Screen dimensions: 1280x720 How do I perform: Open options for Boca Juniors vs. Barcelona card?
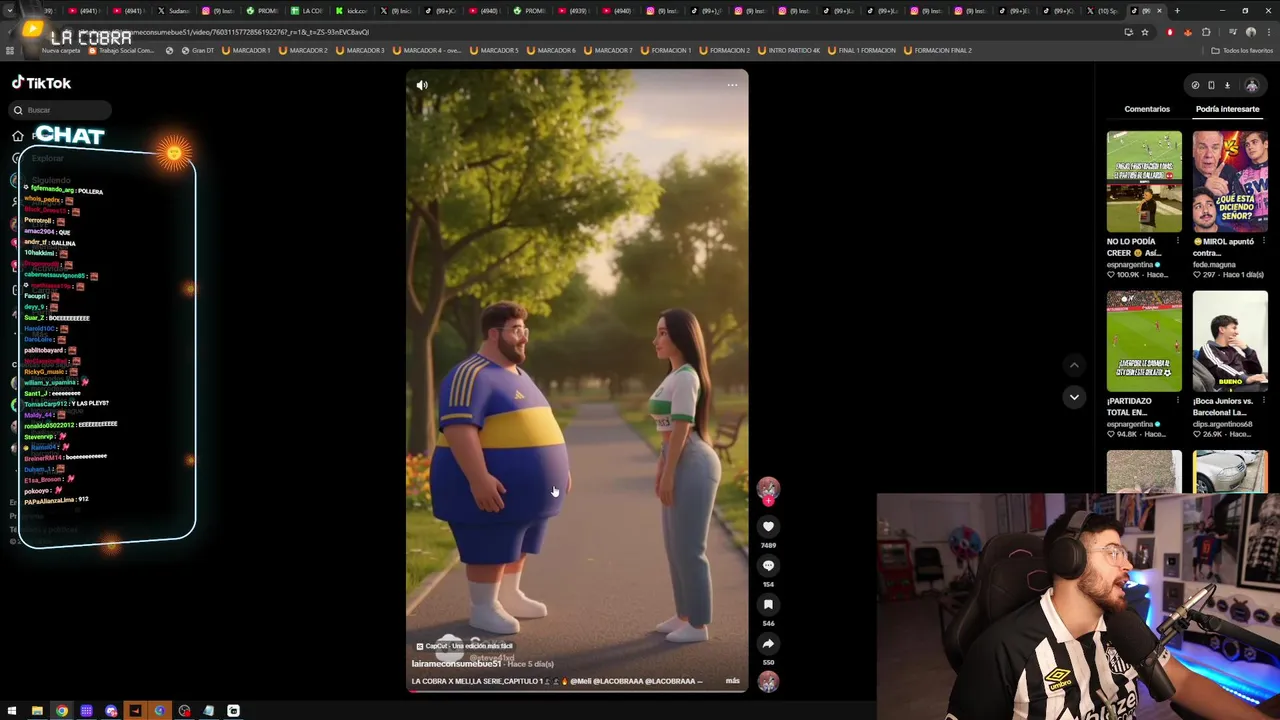tap(1263, 401)
